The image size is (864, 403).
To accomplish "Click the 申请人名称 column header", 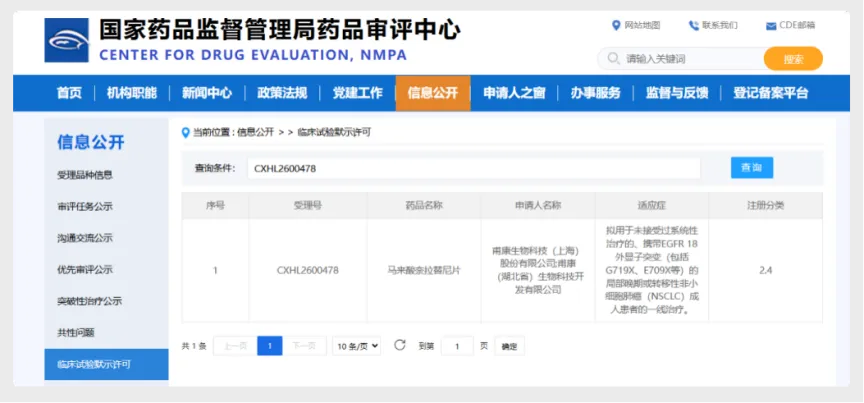I will [538, 206].
